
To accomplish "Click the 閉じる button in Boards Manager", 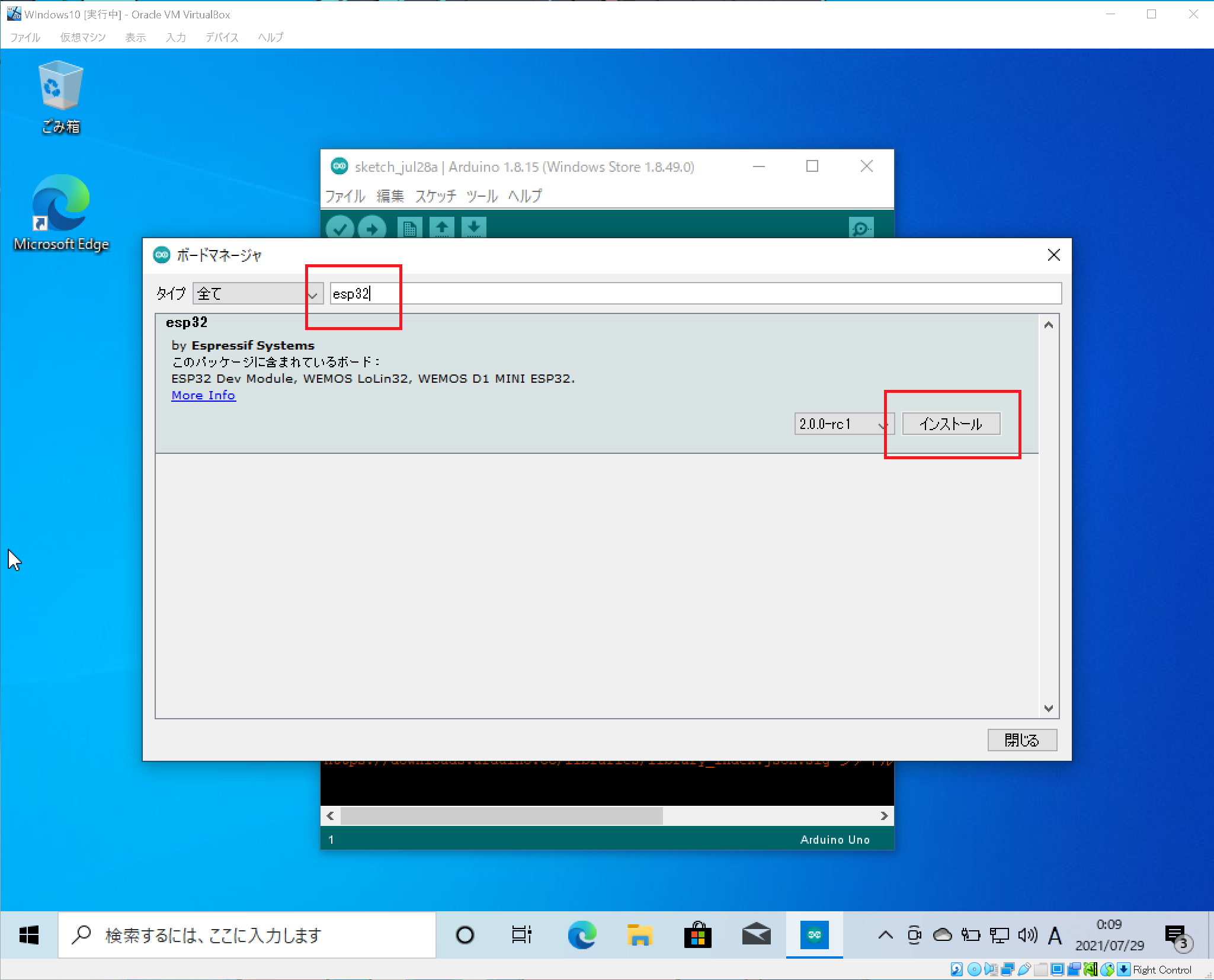I will [x=1021, y=739].
